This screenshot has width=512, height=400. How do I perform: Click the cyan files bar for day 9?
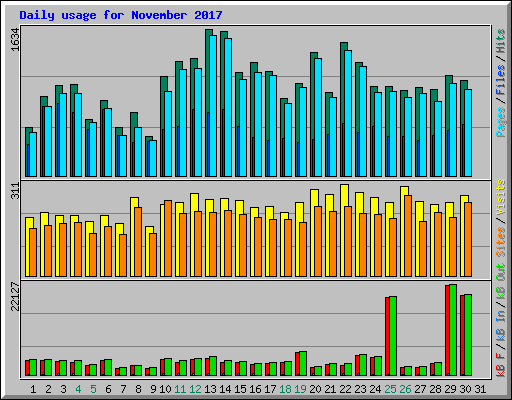[x=153, y=159]
